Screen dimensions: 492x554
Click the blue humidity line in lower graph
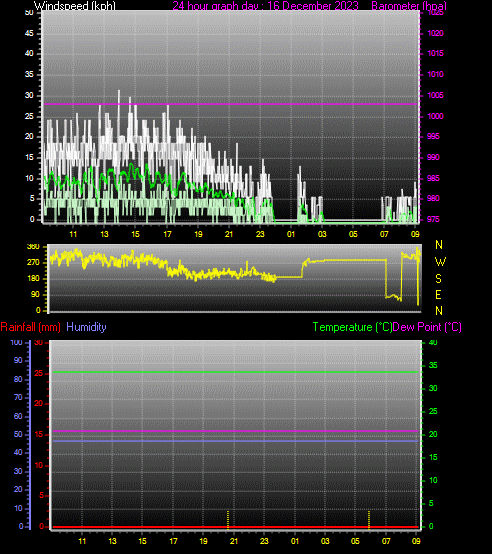[x=235, y=441]
